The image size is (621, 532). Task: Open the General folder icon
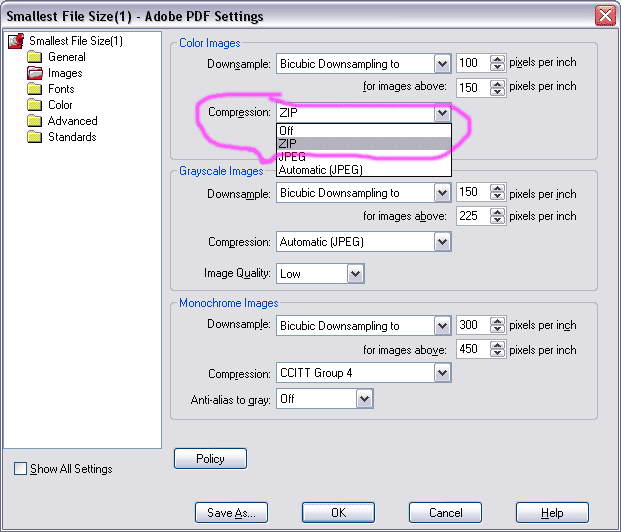tap(35, 57)
